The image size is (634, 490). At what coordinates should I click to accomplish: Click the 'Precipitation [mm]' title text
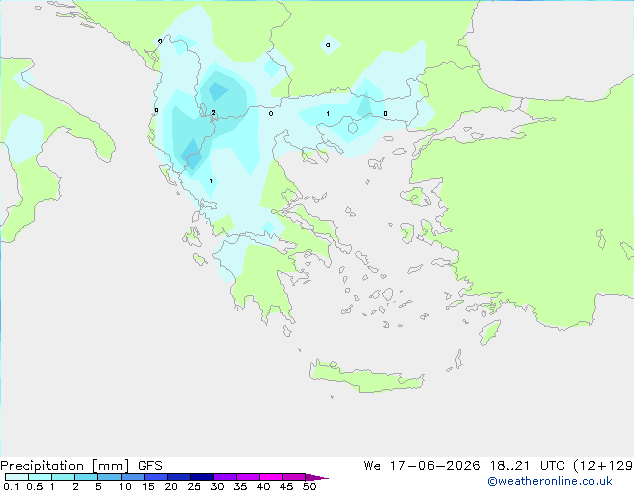tap(65, 466)
